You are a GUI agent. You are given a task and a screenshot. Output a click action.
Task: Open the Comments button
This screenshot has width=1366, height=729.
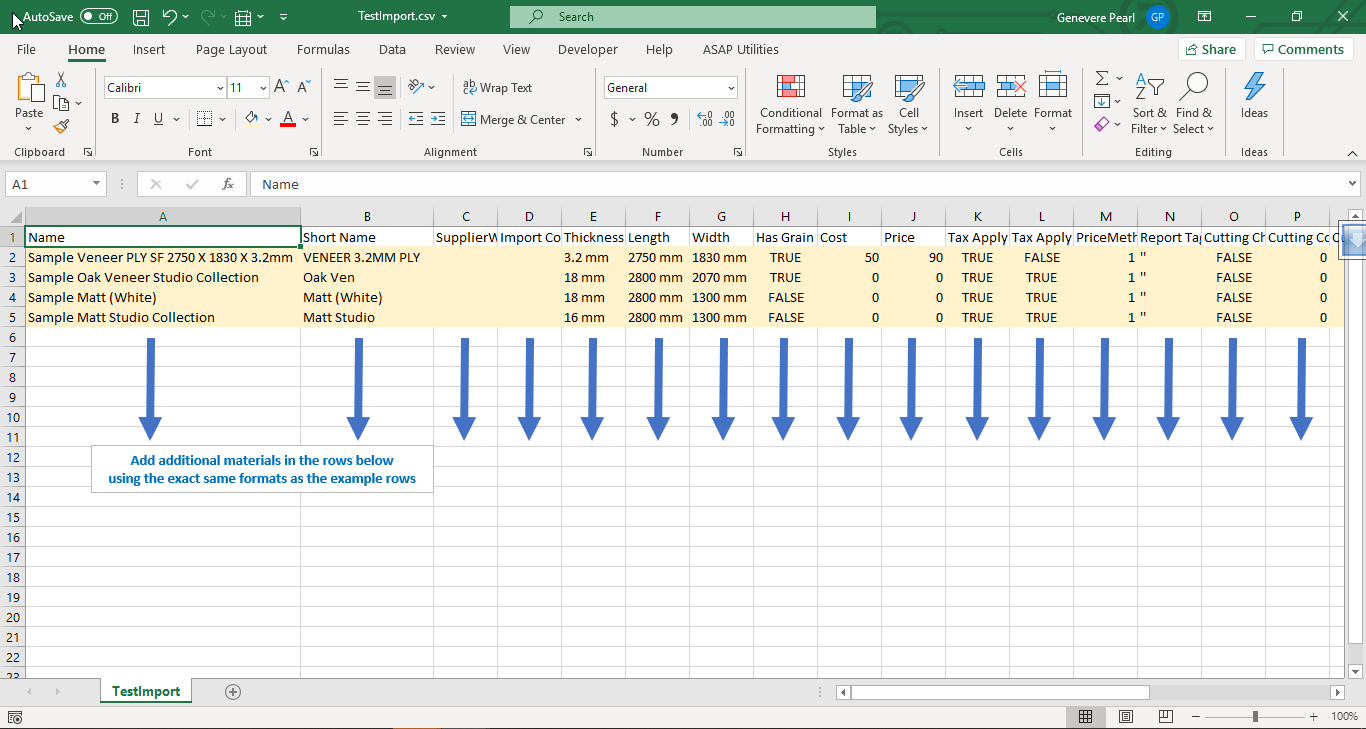click(x=1303, y=49)
